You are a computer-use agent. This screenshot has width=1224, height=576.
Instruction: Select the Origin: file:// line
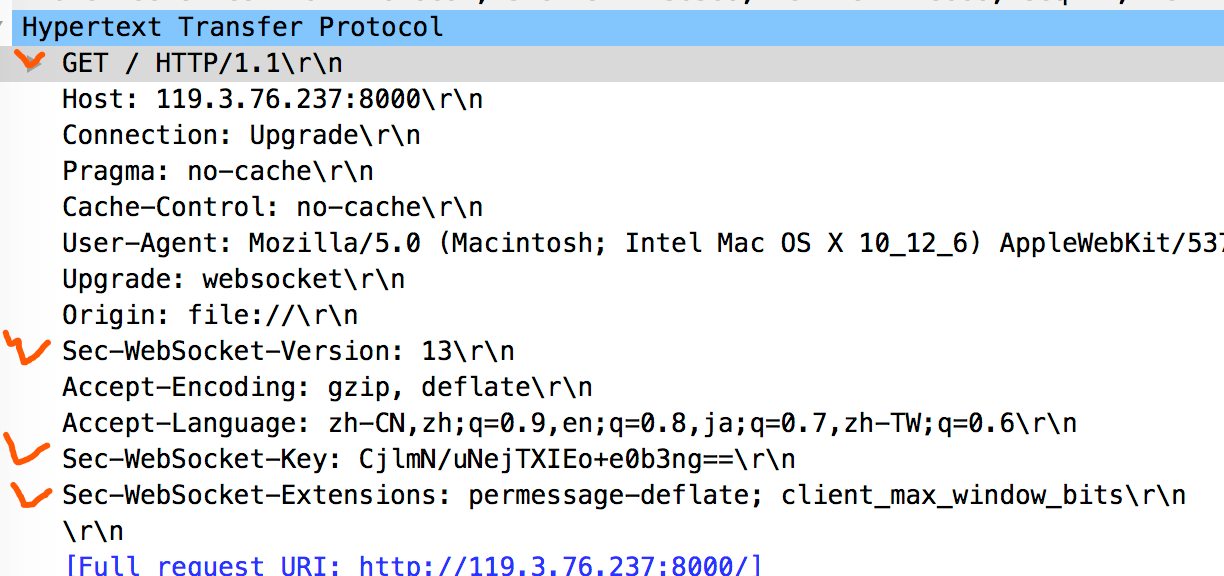(x=210, y=315)
